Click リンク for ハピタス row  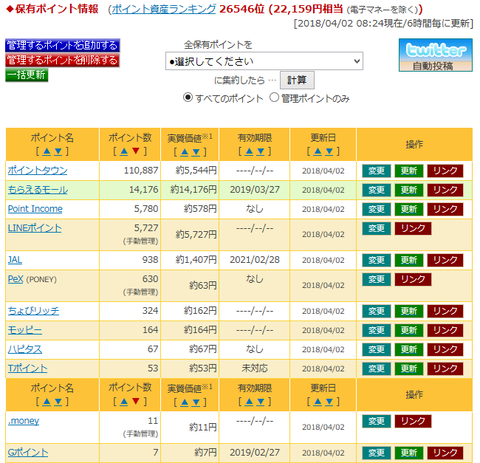click(x=445, y=349)
